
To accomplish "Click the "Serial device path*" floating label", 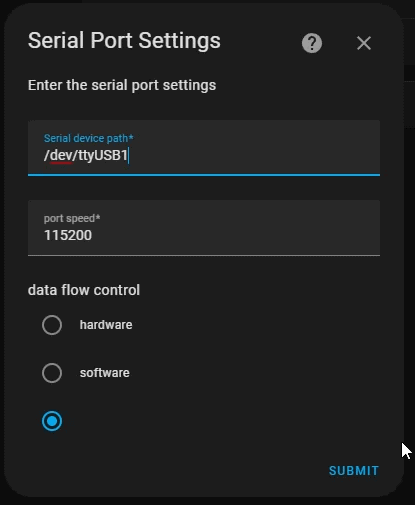I will tap(89, 138).
